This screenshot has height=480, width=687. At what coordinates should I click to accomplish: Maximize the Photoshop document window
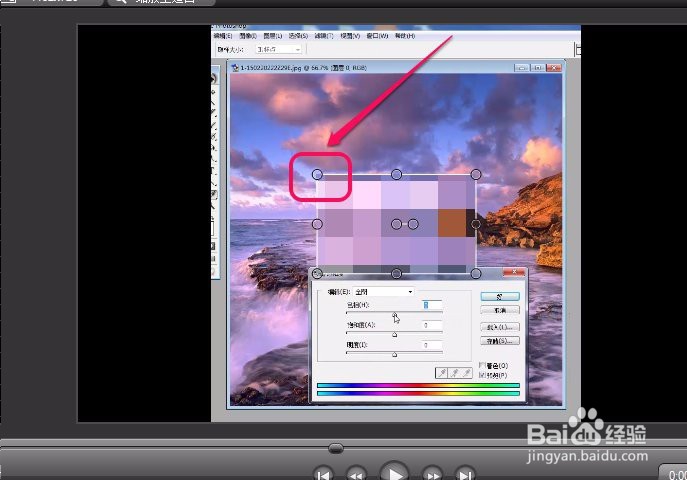coord(538,68)
